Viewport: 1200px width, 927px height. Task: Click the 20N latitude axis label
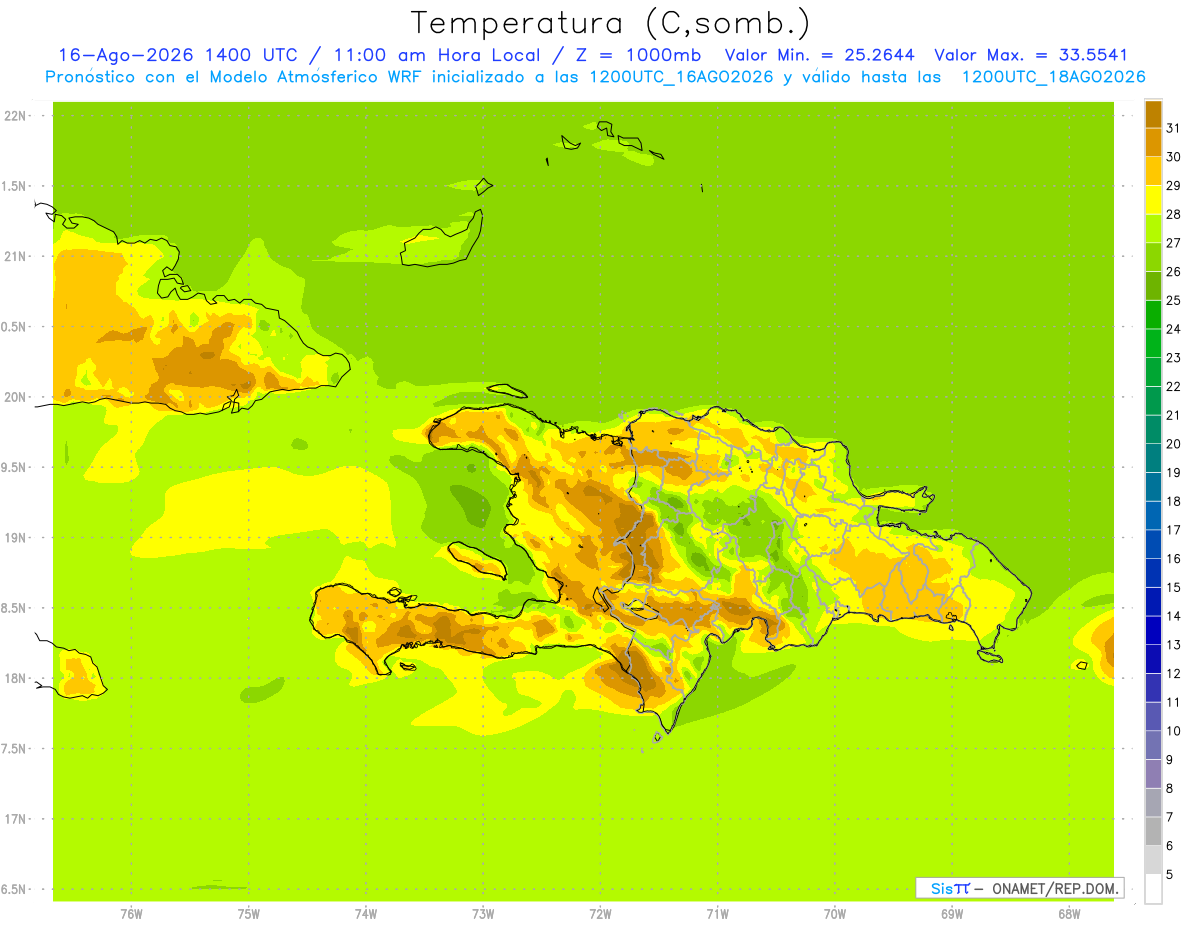click(14, 397)
